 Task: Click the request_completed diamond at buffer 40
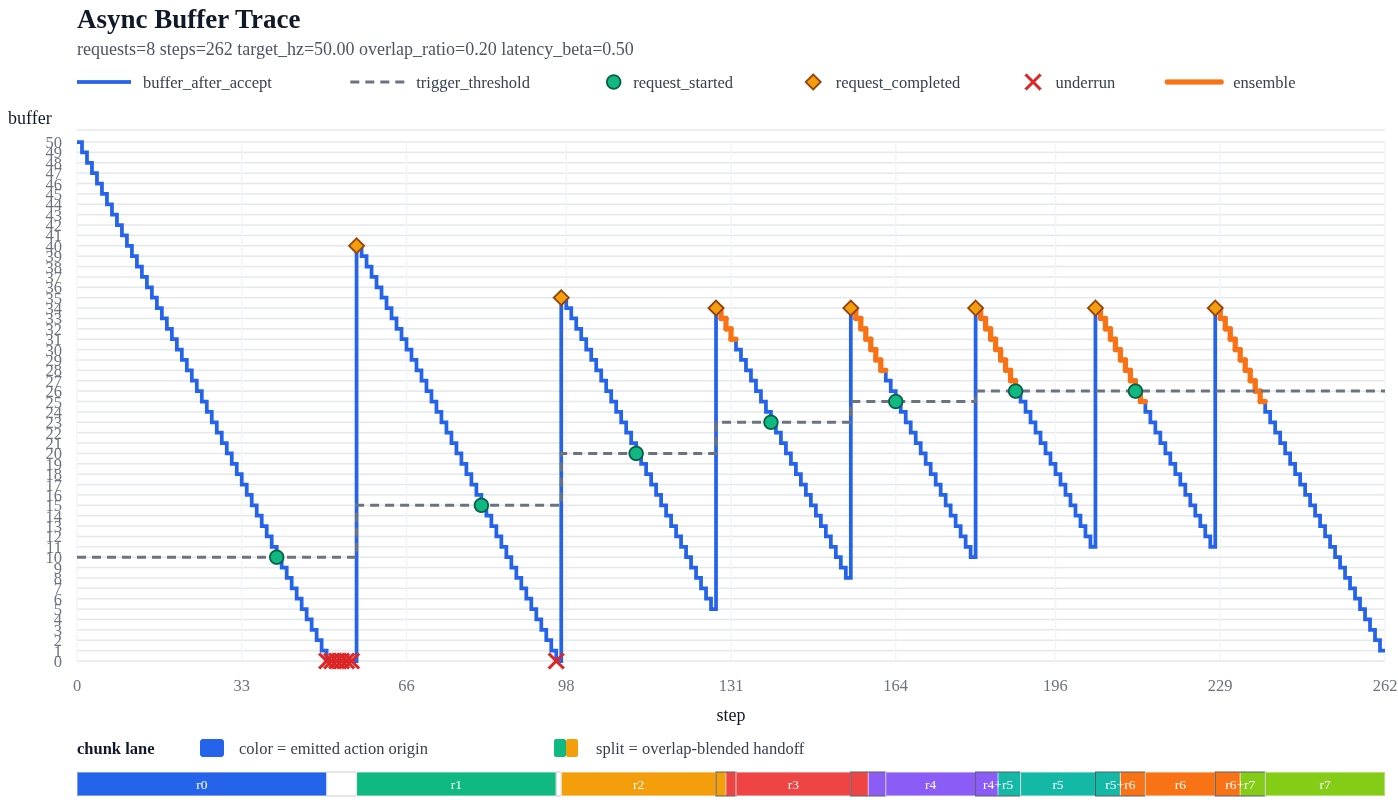[356, 246]
